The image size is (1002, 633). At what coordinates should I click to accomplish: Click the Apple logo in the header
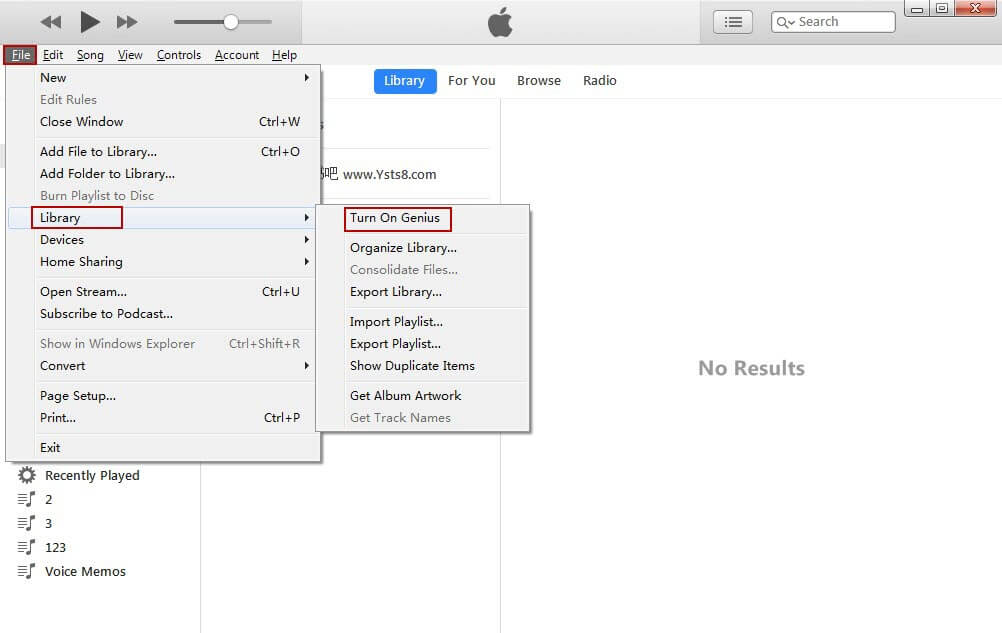coord(500,22)
